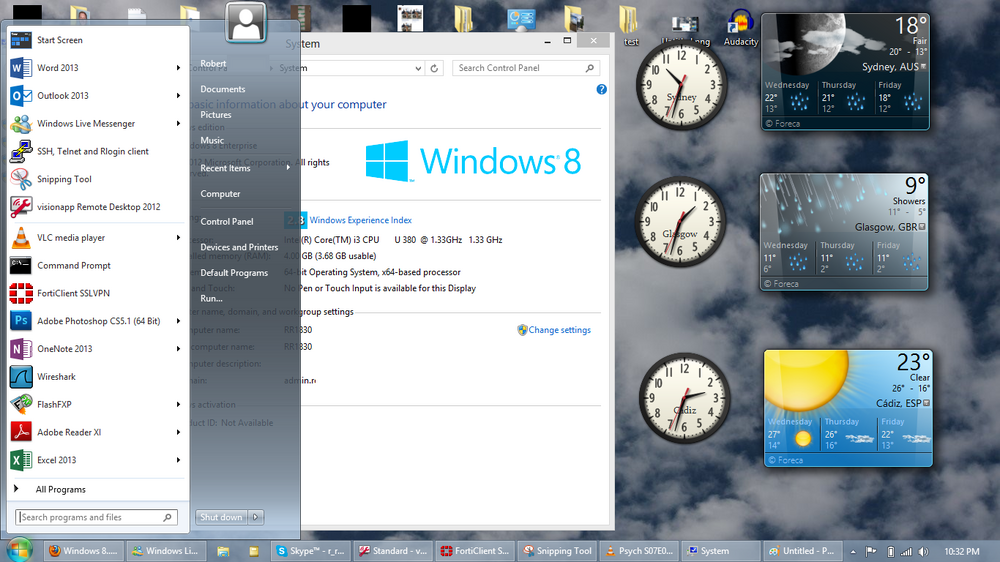Click the Start orb on taskbar

click(19, 550)
